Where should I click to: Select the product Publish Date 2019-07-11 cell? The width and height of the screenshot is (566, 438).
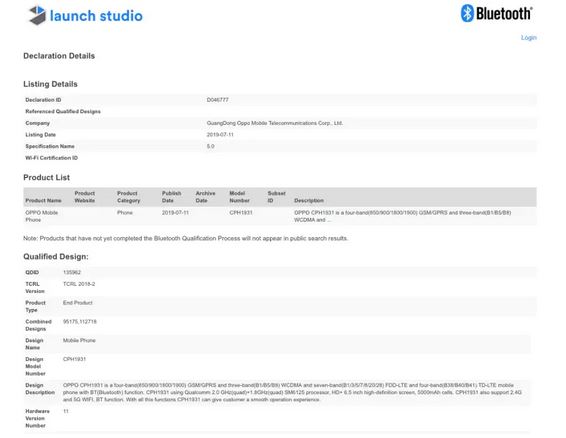(x=175, y=213)
